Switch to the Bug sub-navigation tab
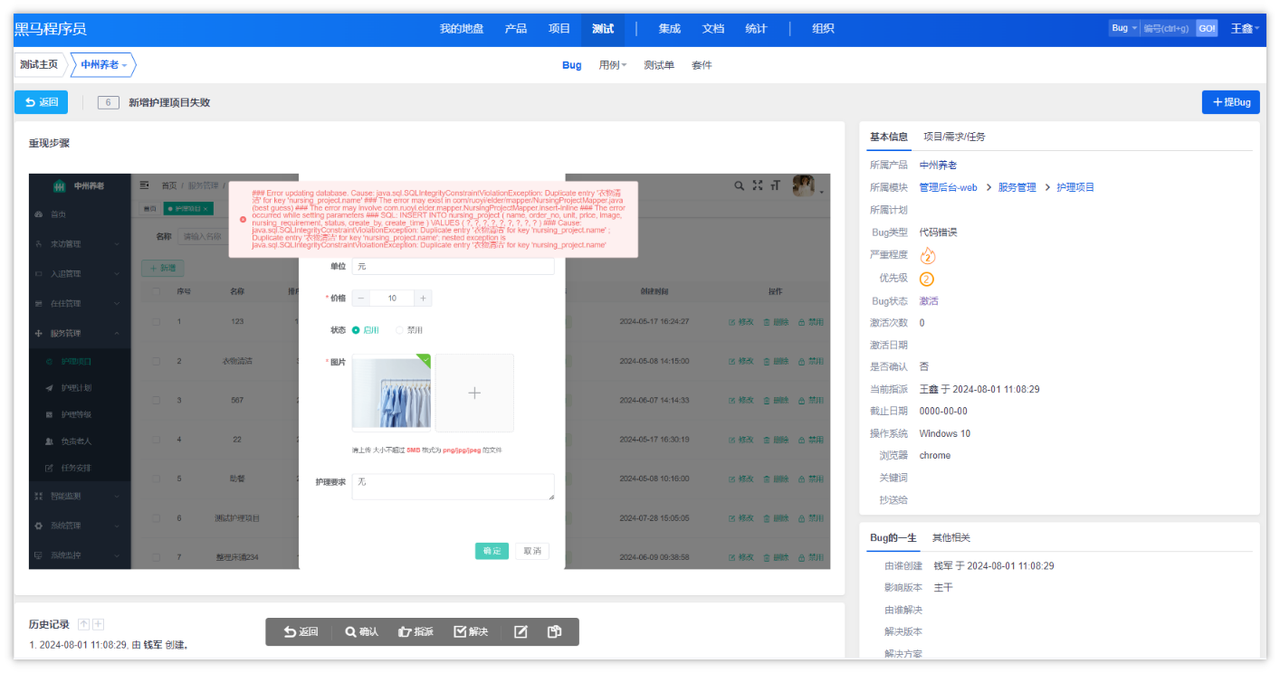Screen dimensions: 1280x673 [572, 65]
